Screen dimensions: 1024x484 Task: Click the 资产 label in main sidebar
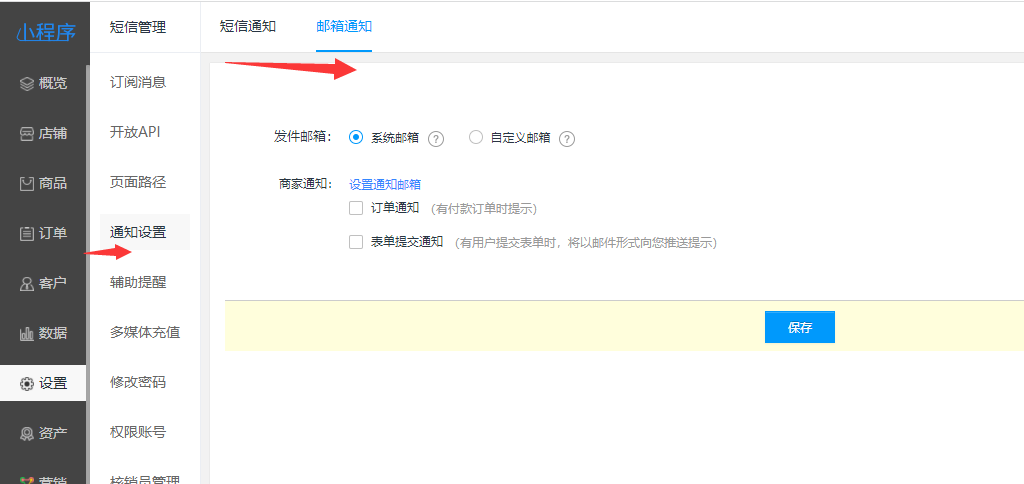coord(52,433)
